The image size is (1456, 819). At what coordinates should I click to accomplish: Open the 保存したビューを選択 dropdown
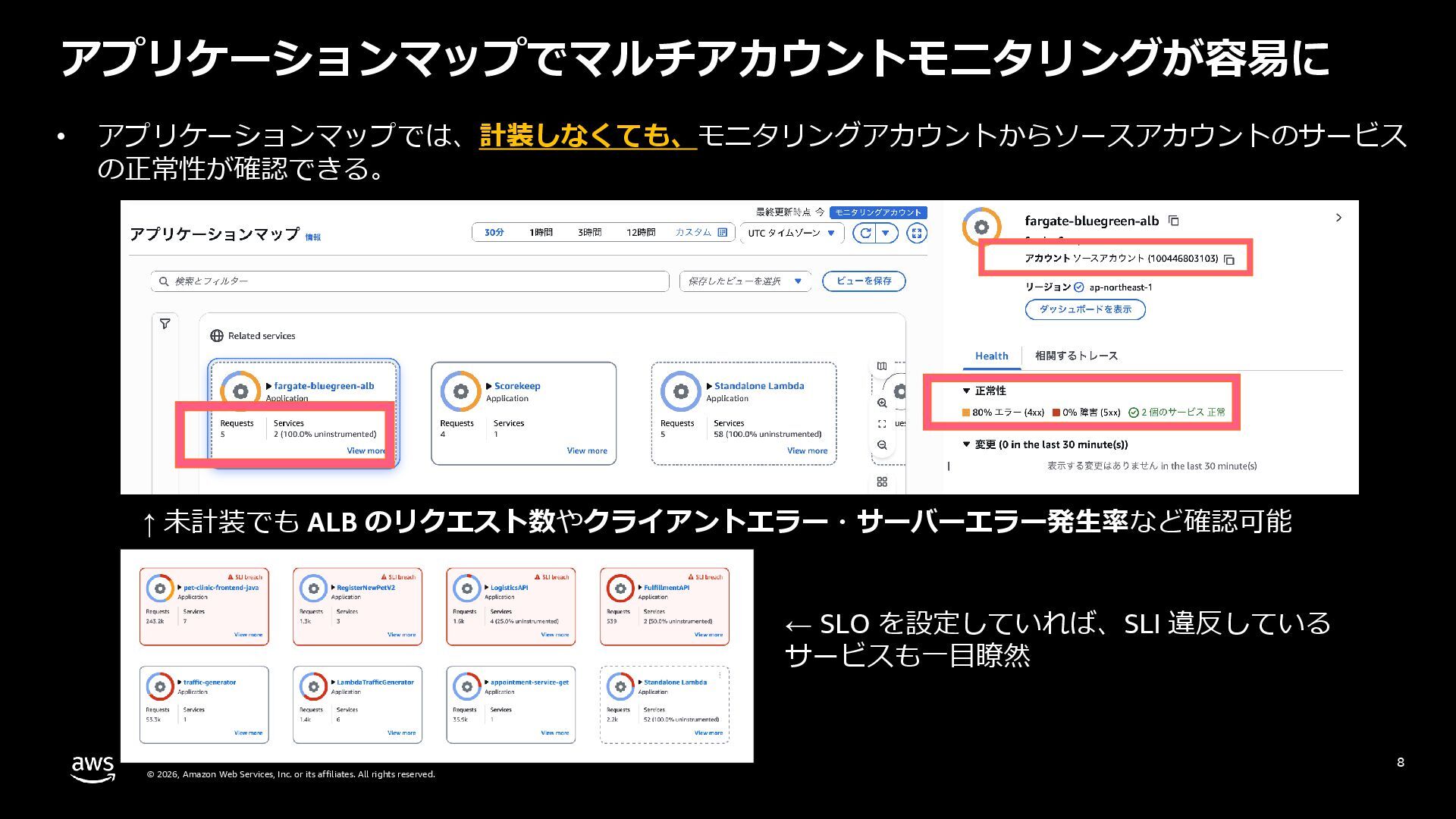(x=745, y=281)
